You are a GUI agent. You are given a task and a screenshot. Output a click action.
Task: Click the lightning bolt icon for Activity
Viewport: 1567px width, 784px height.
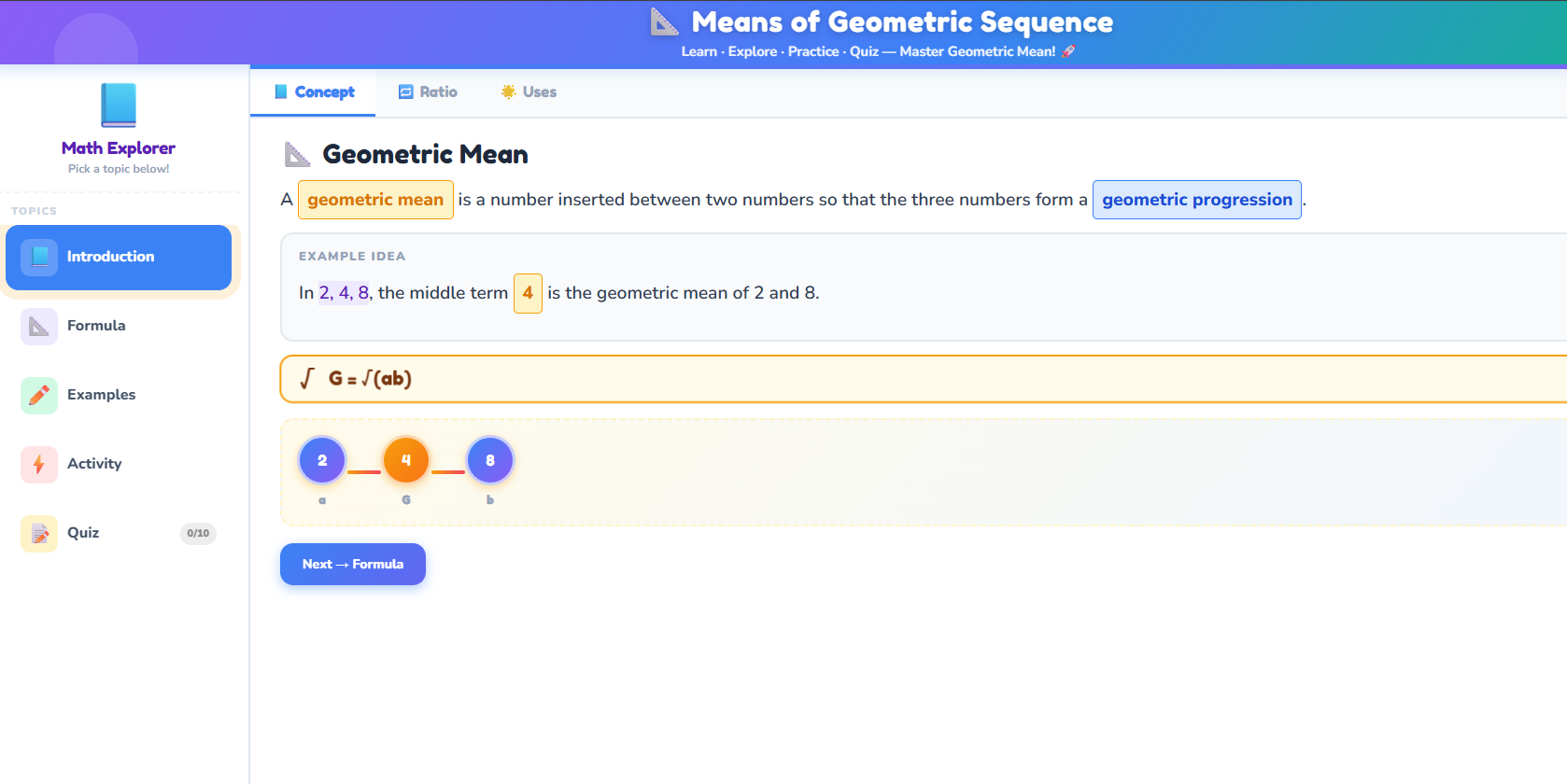(38, 464)
